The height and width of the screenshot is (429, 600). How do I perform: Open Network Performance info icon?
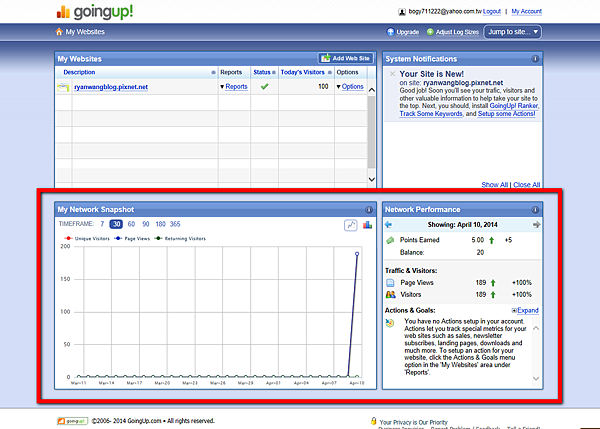pos(535,210)
